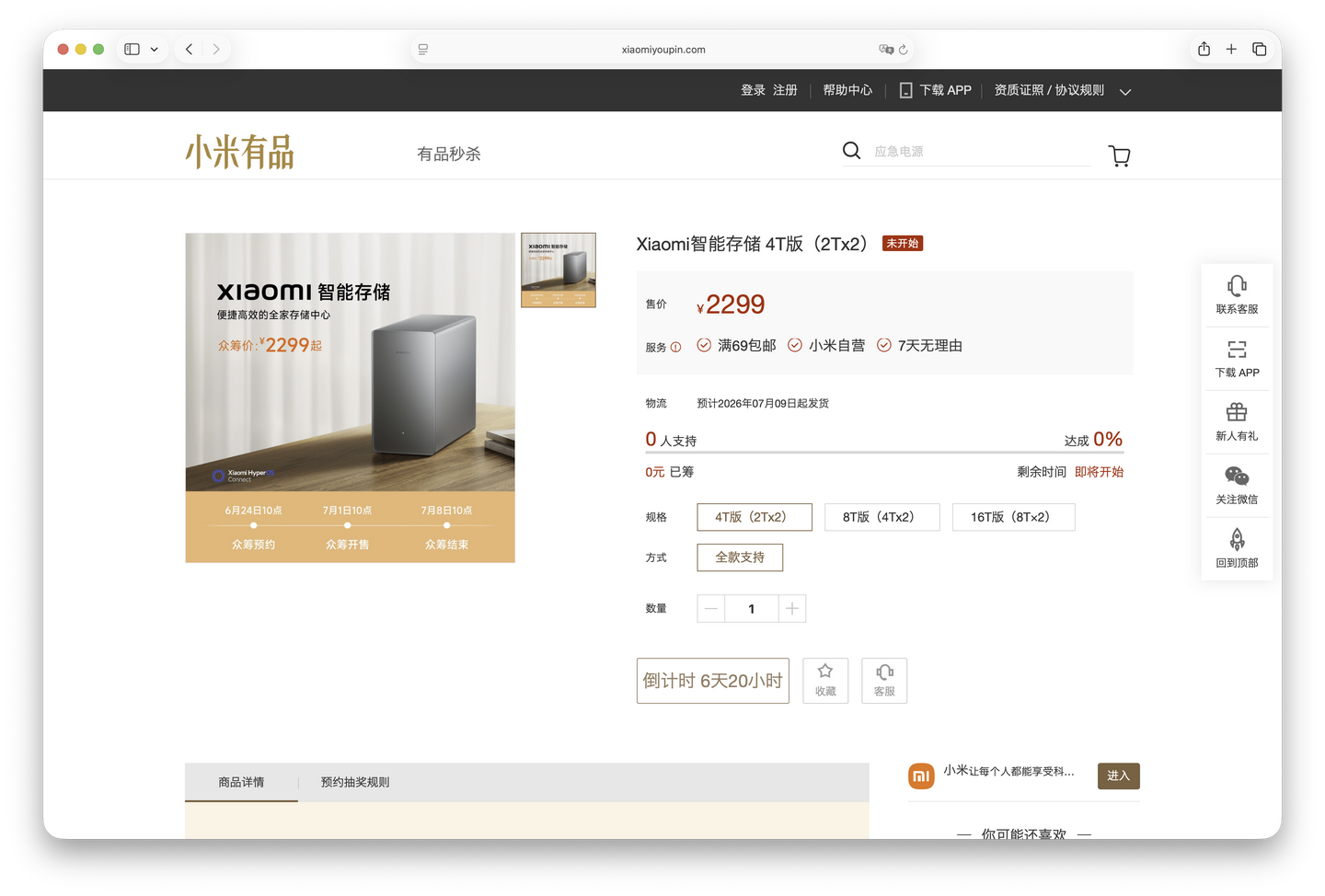Click the 注册 link
The height and width of the screenshot is (896, 1325).
[x=785, y=90]
